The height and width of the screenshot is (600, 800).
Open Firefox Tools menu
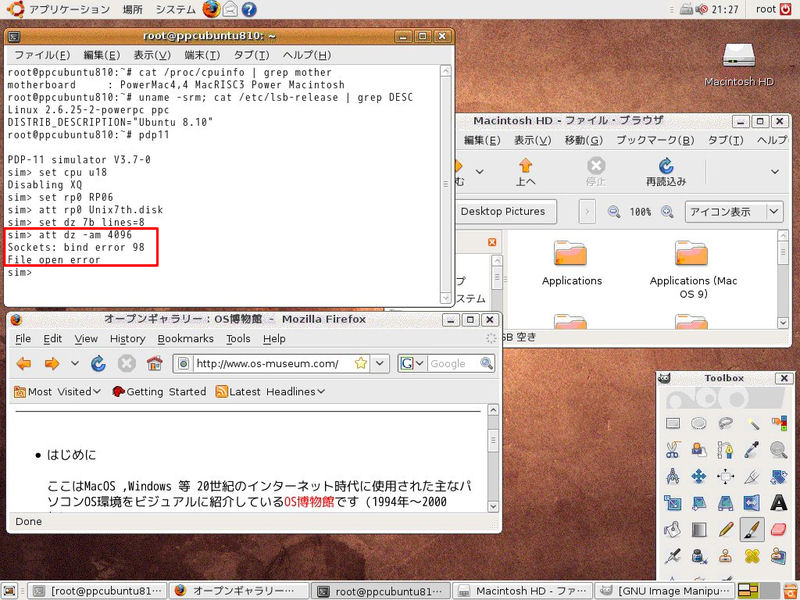pyautogui.click(x=238, y=339)
